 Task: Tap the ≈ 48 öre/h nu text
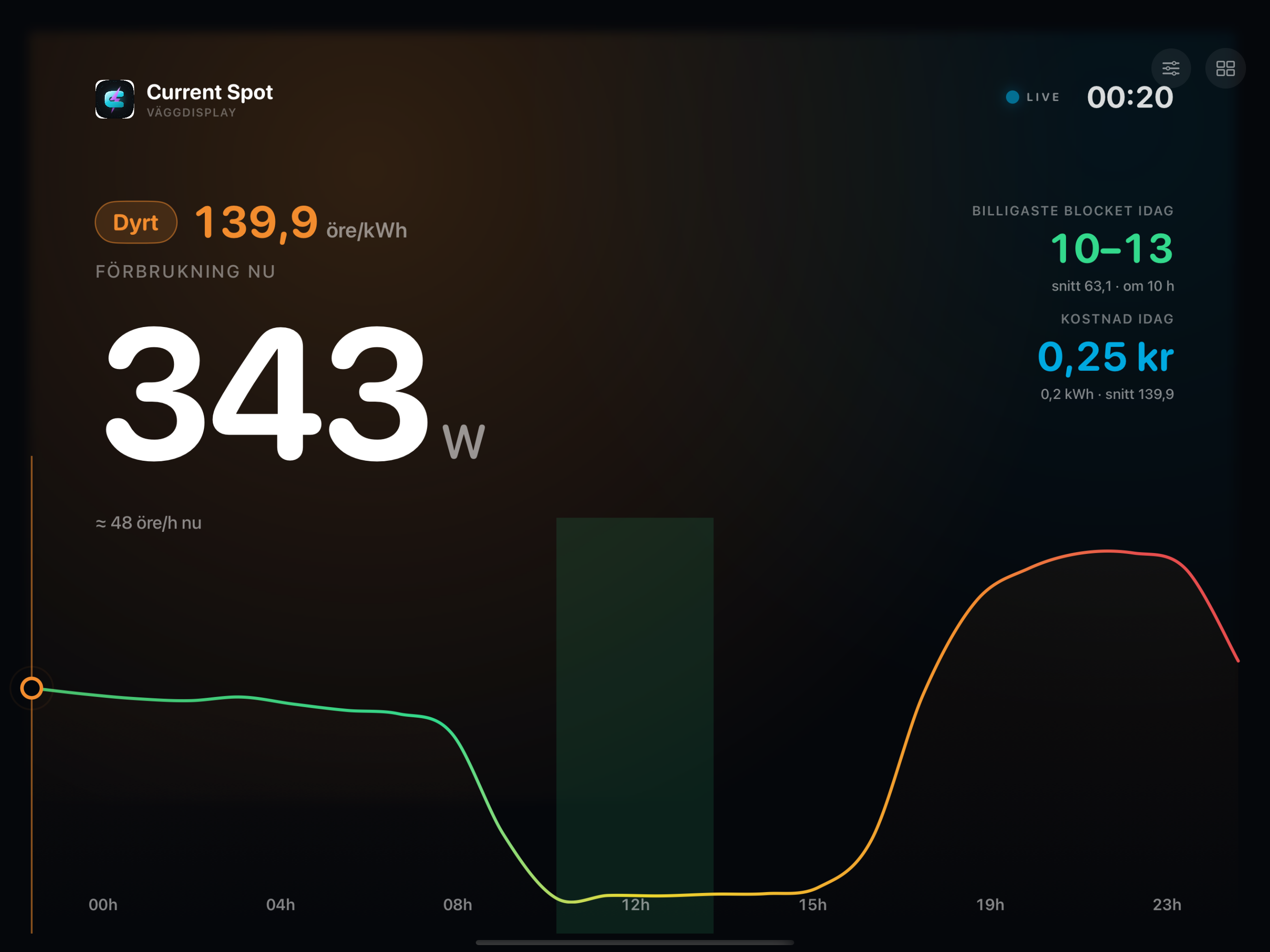[148, 523]
